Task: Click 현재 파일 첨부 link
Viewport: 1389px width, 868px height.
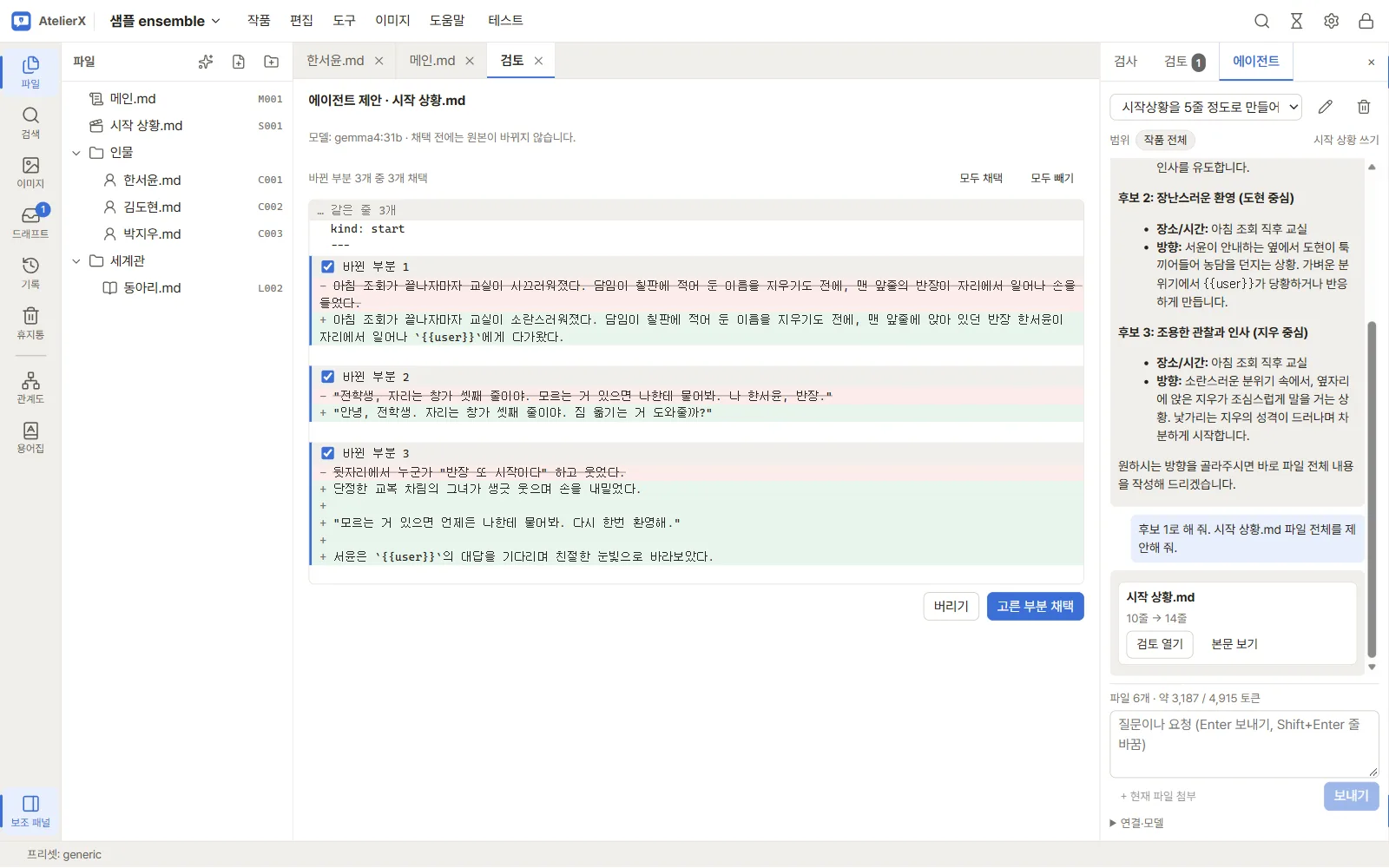Action: [x=1158, y=796]
